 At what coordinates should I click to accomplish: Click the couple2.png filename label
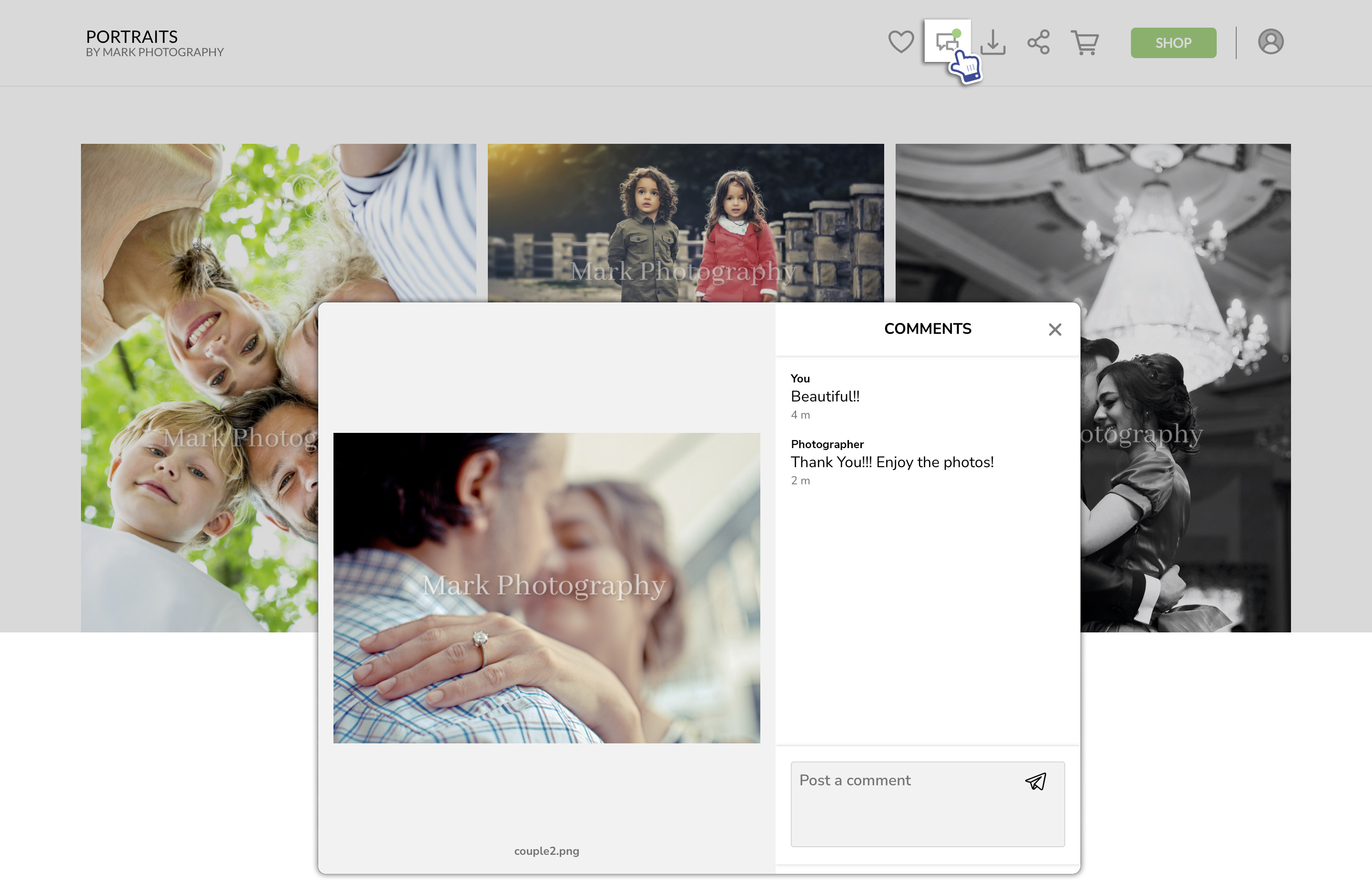tap(546, 851)
